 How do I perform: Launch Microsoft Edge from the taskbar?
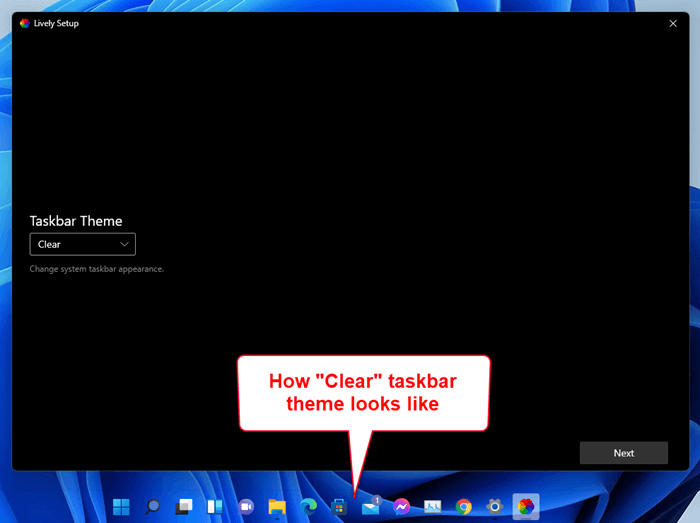click(x=308, y=506)
